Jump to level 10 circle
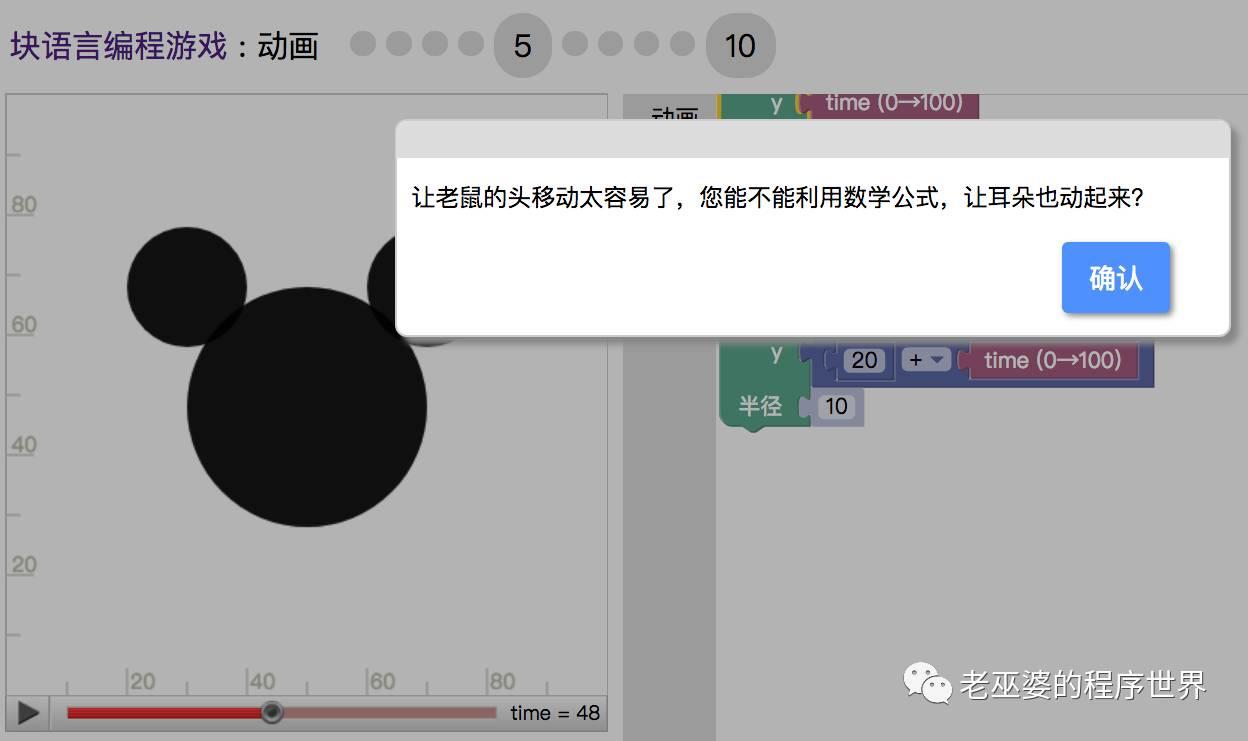Viewport: 1248px width, 741px height. [740, 46]
